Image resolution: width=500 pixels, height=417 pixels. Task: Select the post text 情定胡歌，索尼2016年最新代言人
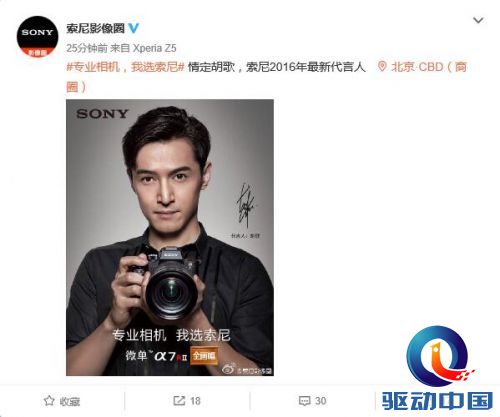[x=276, y=67]
